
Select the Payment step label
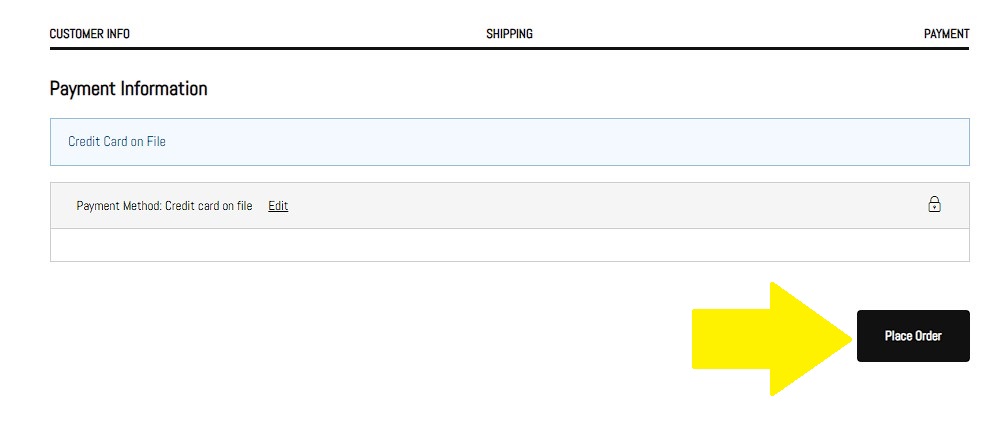(946, 34)
